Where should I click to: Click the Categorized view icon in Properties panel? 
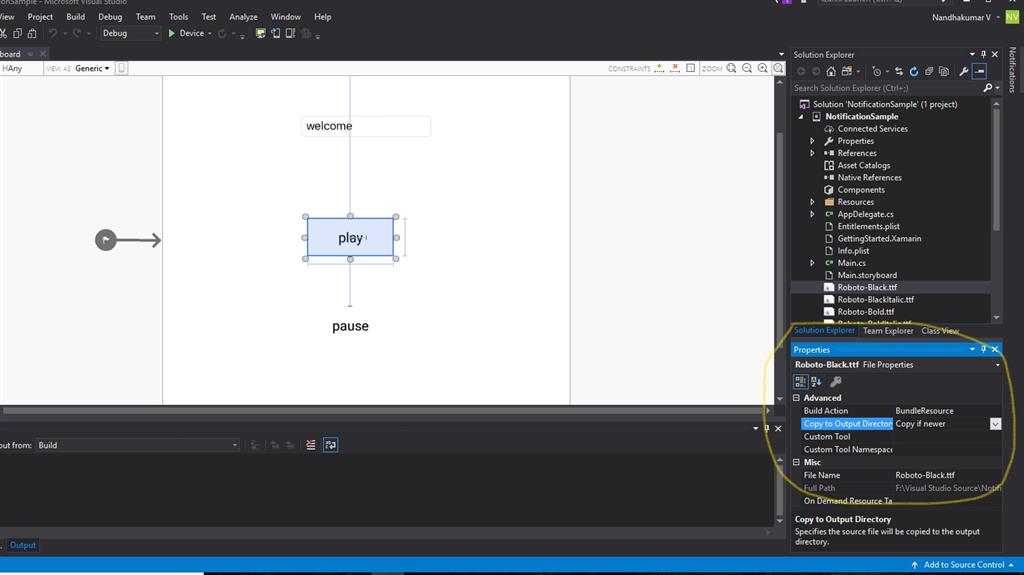click(x=801, y=381)
